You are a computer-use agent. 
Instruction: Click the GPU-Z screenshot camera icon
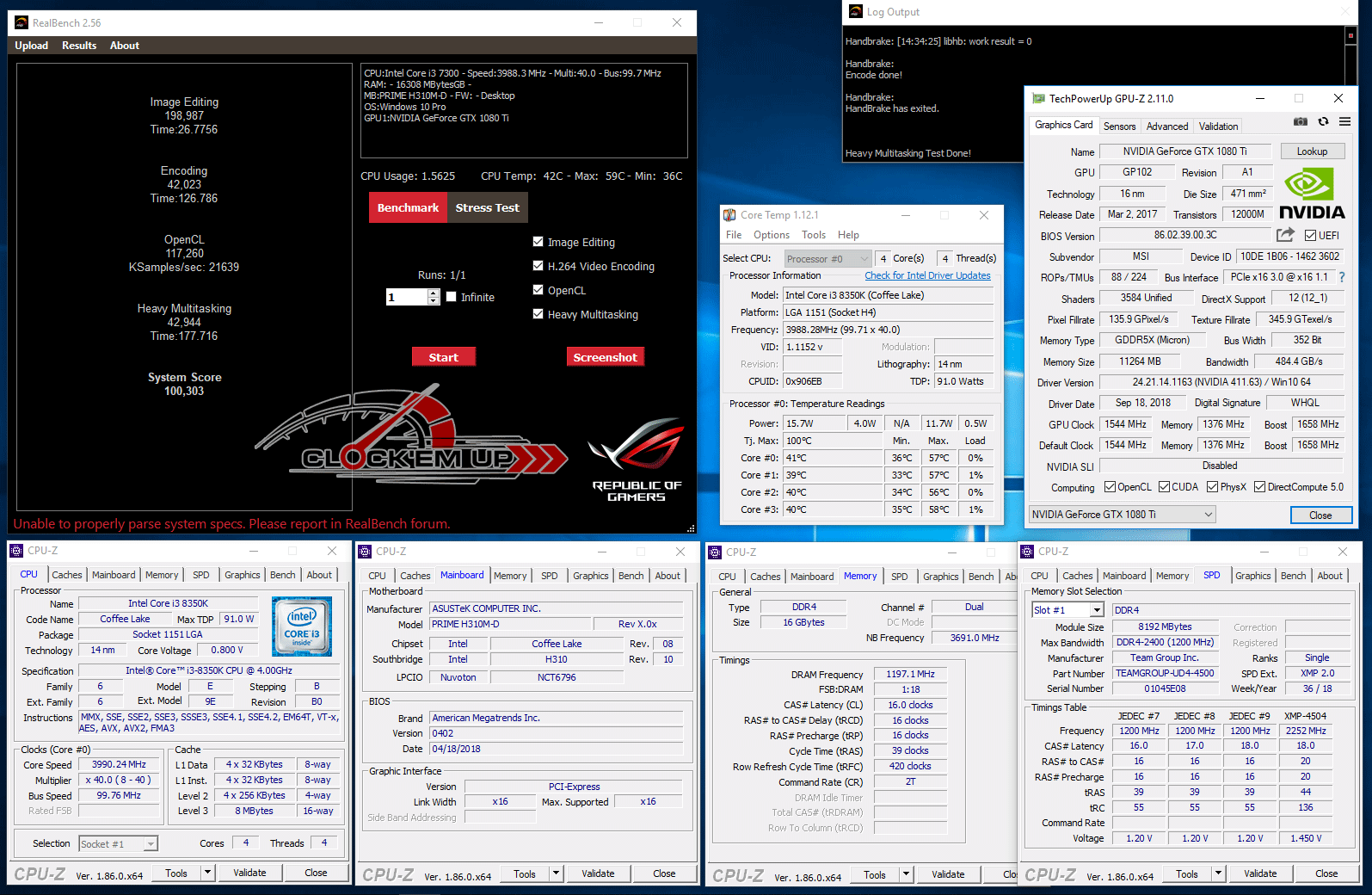(x=1301, y=122)
